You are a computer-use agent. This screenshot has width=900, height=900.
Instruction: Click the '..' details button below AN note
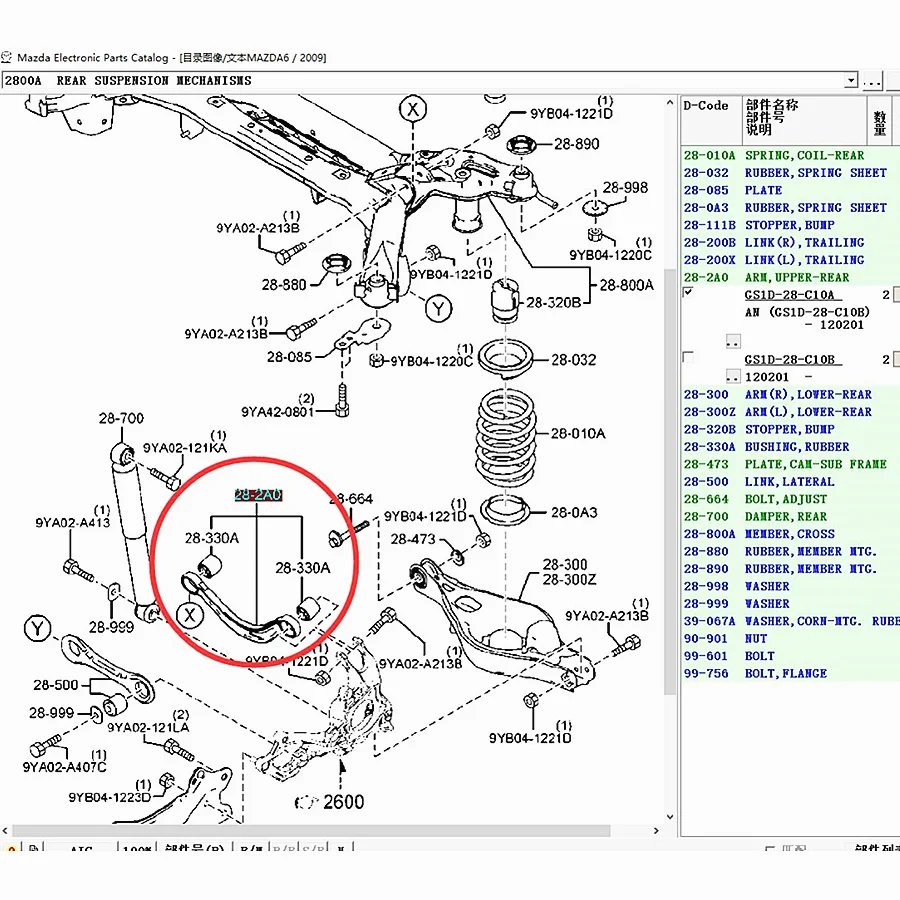click(733, 342)
